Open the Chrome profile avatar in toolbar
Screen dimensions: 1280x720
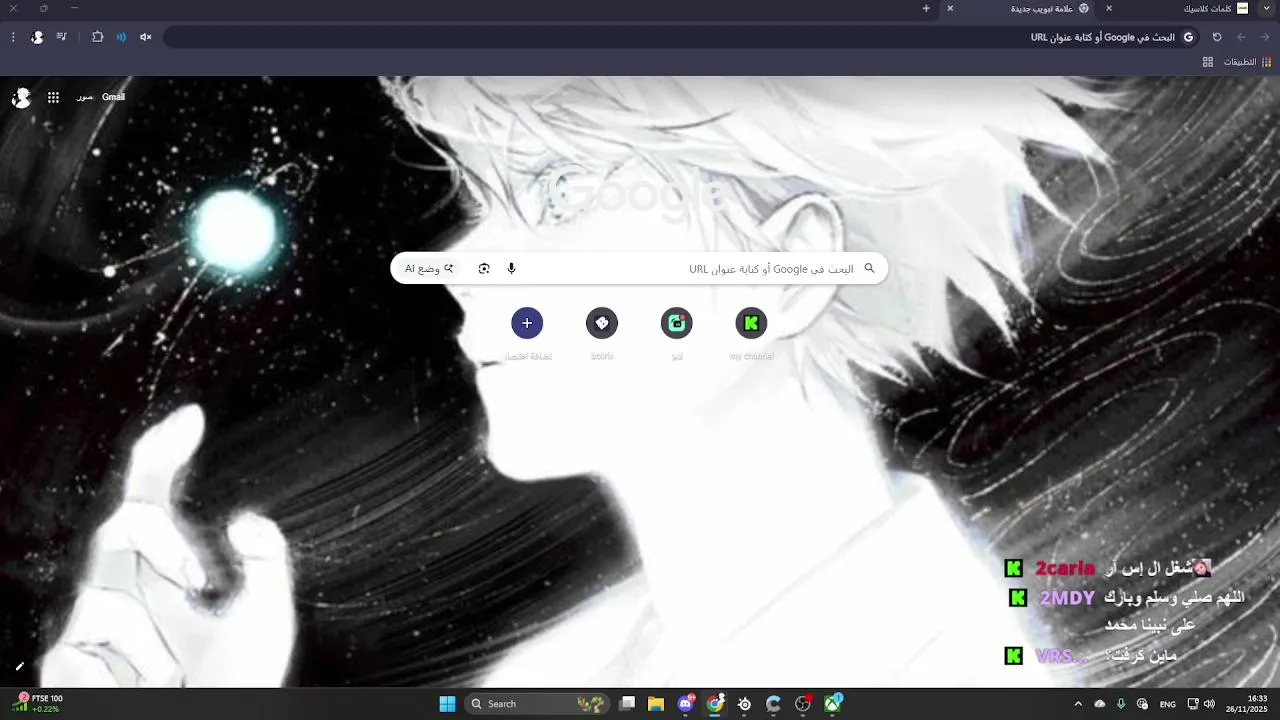click(x=37, y=37)
